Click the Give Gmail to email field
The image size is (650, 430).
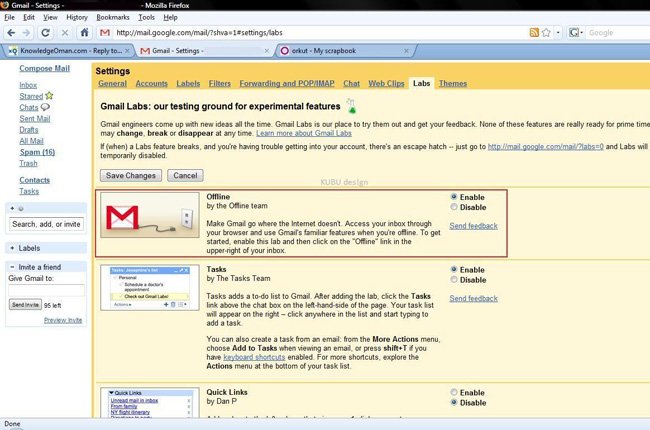(46, 290)
